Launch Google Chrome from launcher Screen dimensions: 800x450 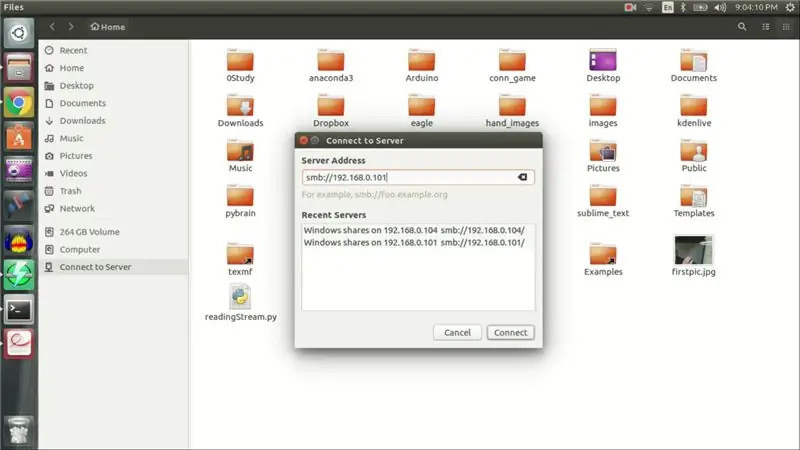[19, 103]
